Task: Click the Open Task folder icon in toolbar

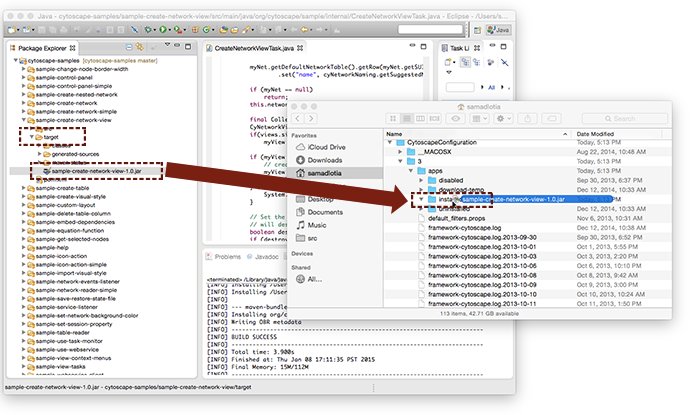Action: (x=234, y=30)
